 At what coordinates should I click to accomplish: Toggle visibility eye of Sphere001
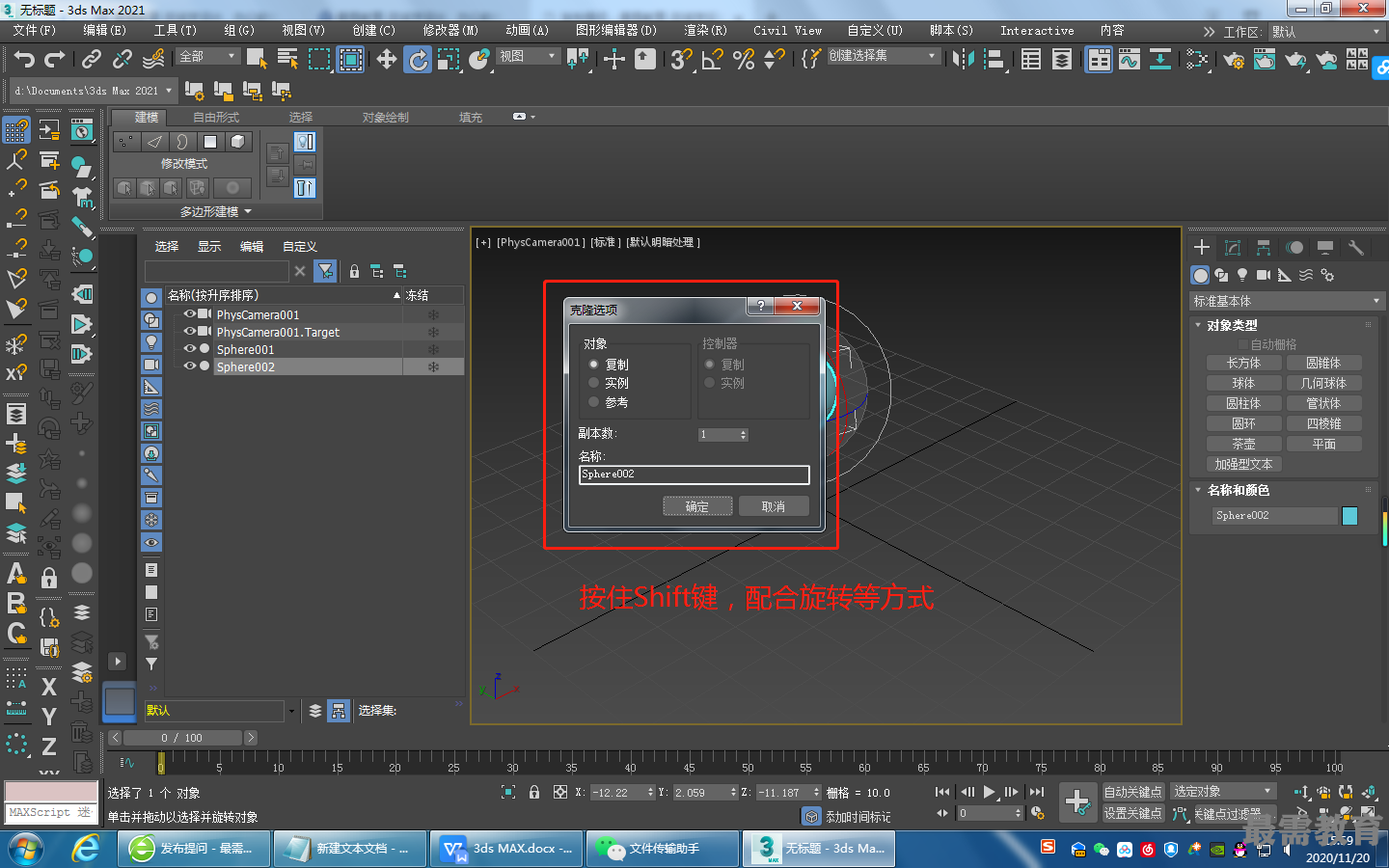pyautogui.click(x=190, y=349)
